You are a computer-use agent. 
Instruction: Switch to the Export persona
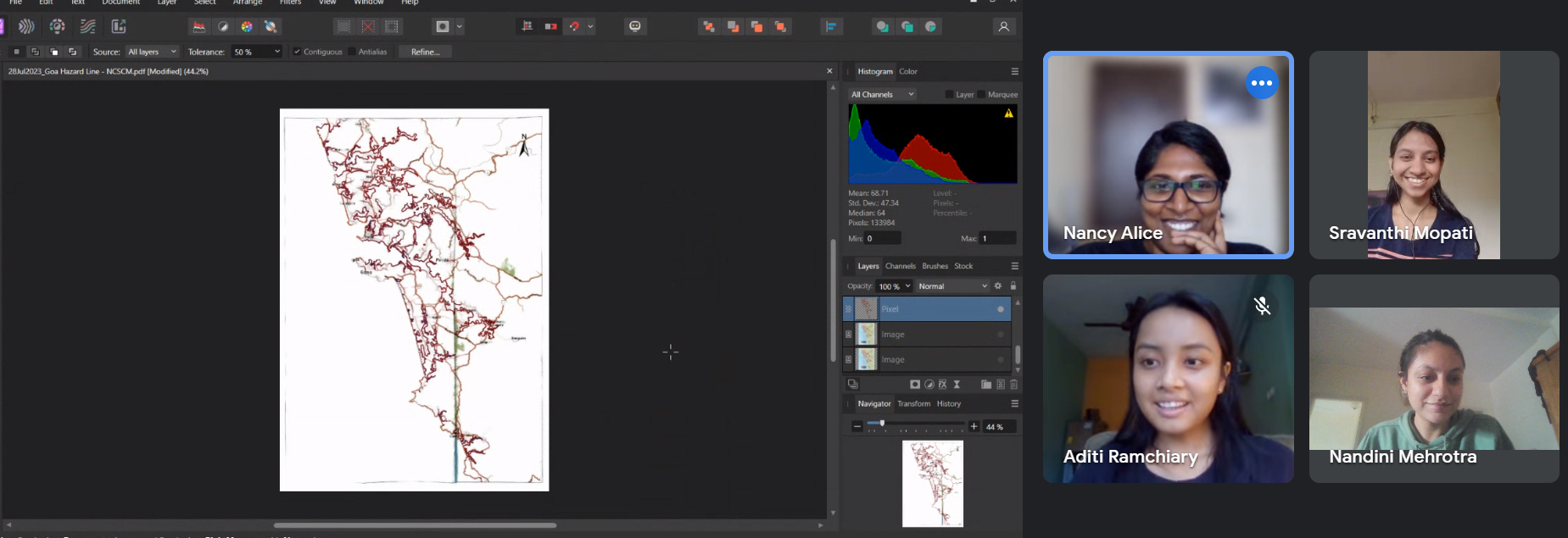coord(119,27)
